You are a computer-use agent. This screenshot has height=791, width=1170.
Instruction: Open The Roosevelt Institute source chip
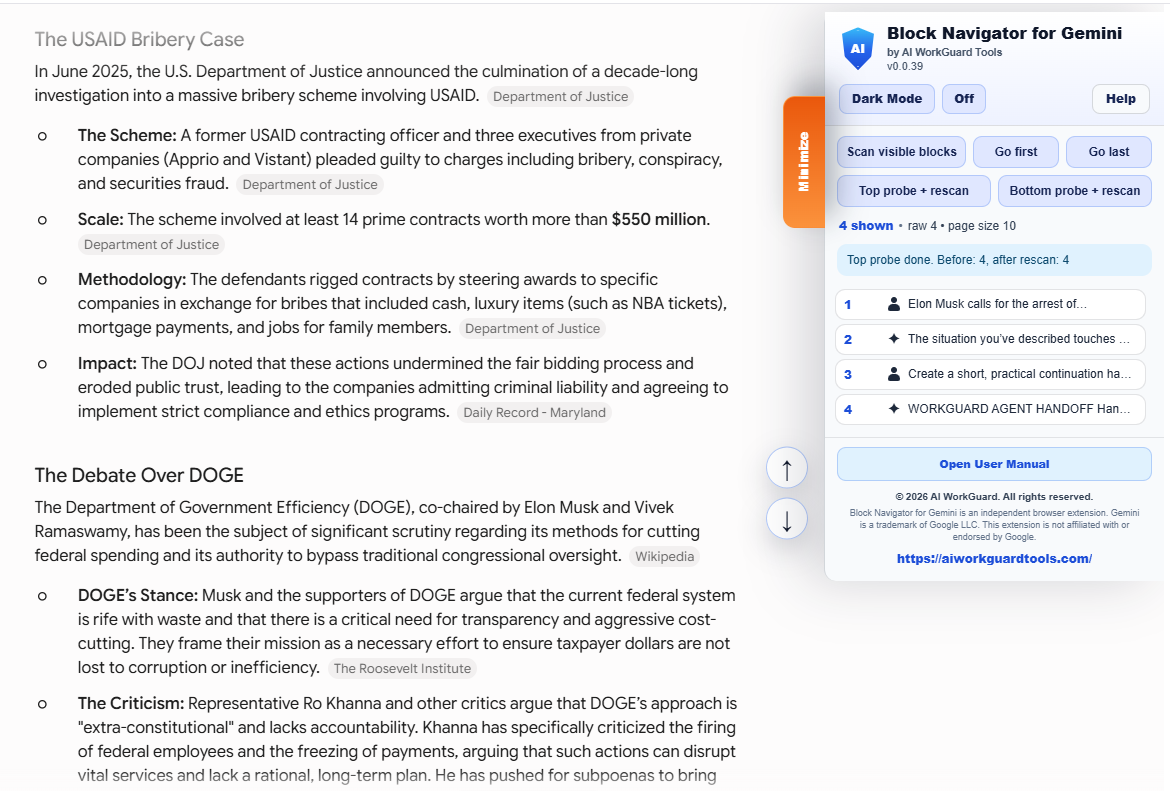[402, 669]
